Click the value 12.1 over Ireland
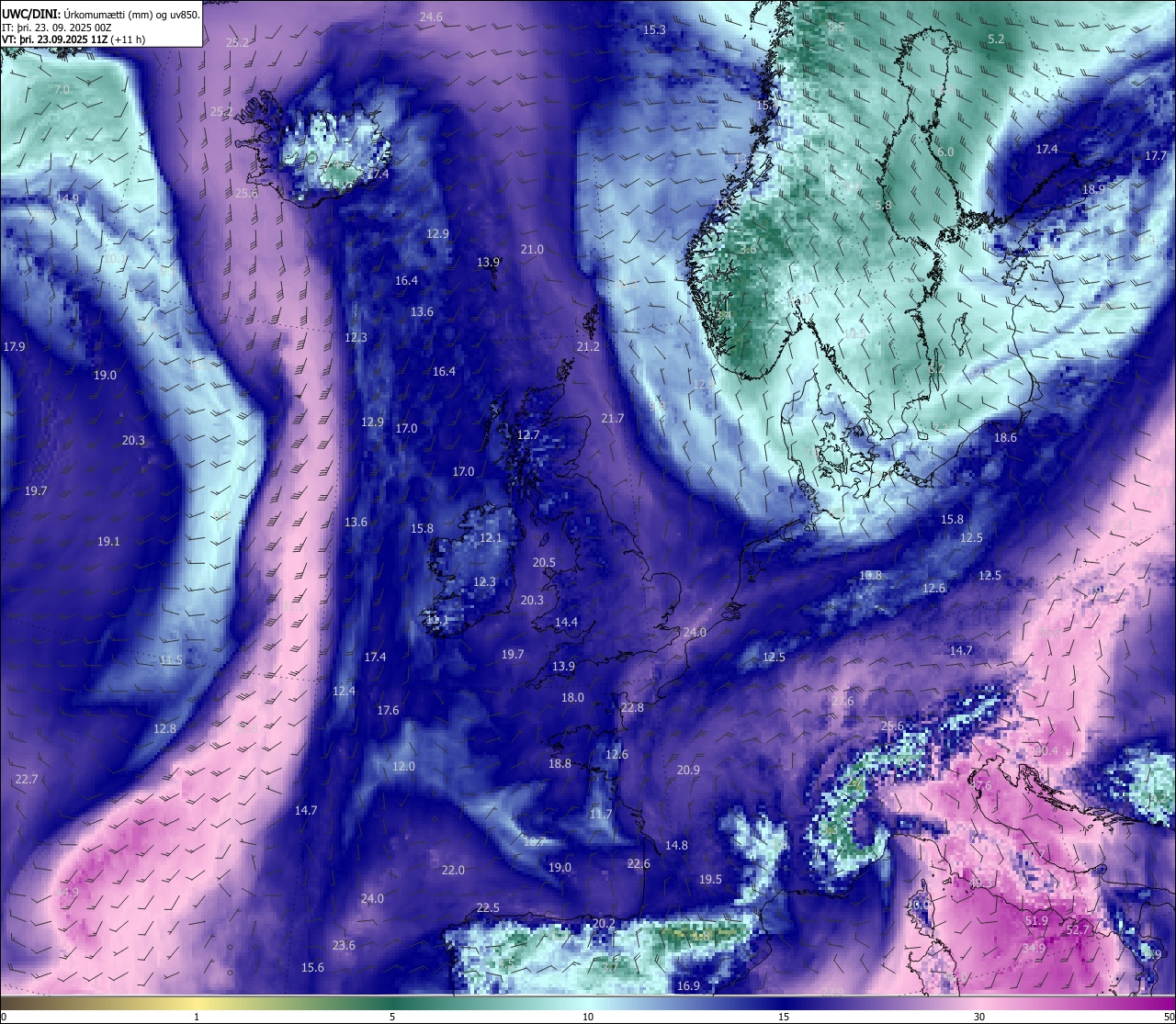The height and width of the screenshot is (1024, 1176). [492, 538]
